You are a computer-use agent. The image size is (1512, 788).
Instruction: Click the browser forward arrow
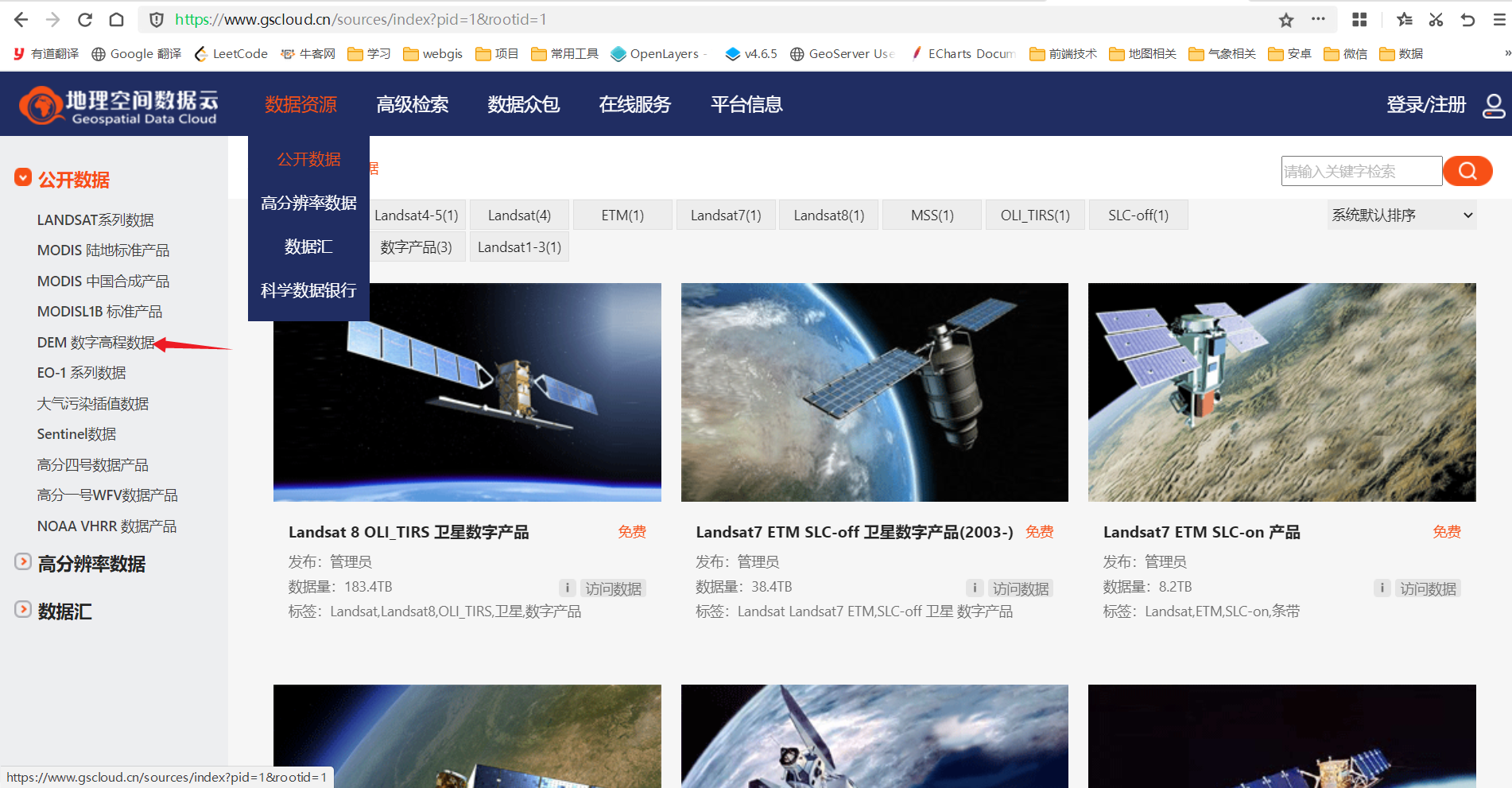tap(53, 19)
